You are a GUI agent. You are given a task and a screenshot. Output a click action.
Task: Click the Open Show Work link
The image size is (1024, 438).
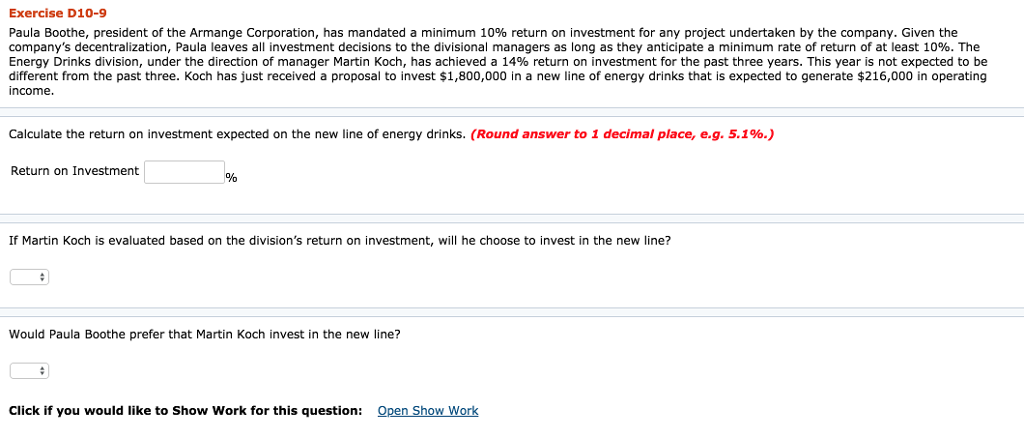[x=428, y=411]
